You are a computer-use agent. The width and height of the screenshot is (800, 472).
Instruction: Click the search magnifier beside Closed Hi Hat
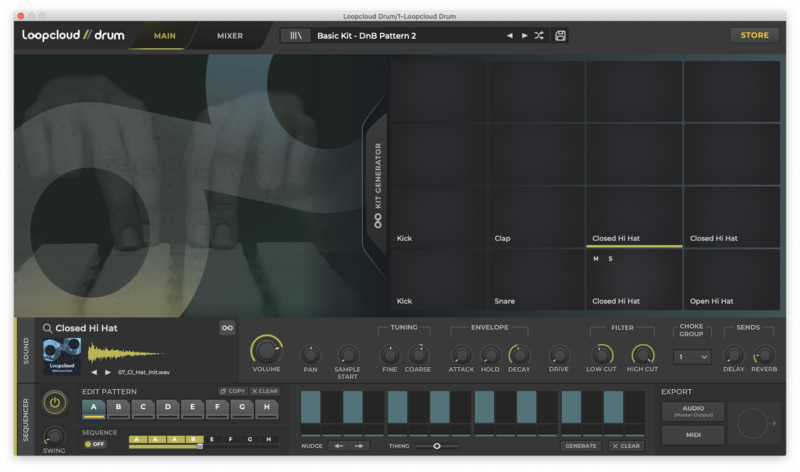click(47, 328)
